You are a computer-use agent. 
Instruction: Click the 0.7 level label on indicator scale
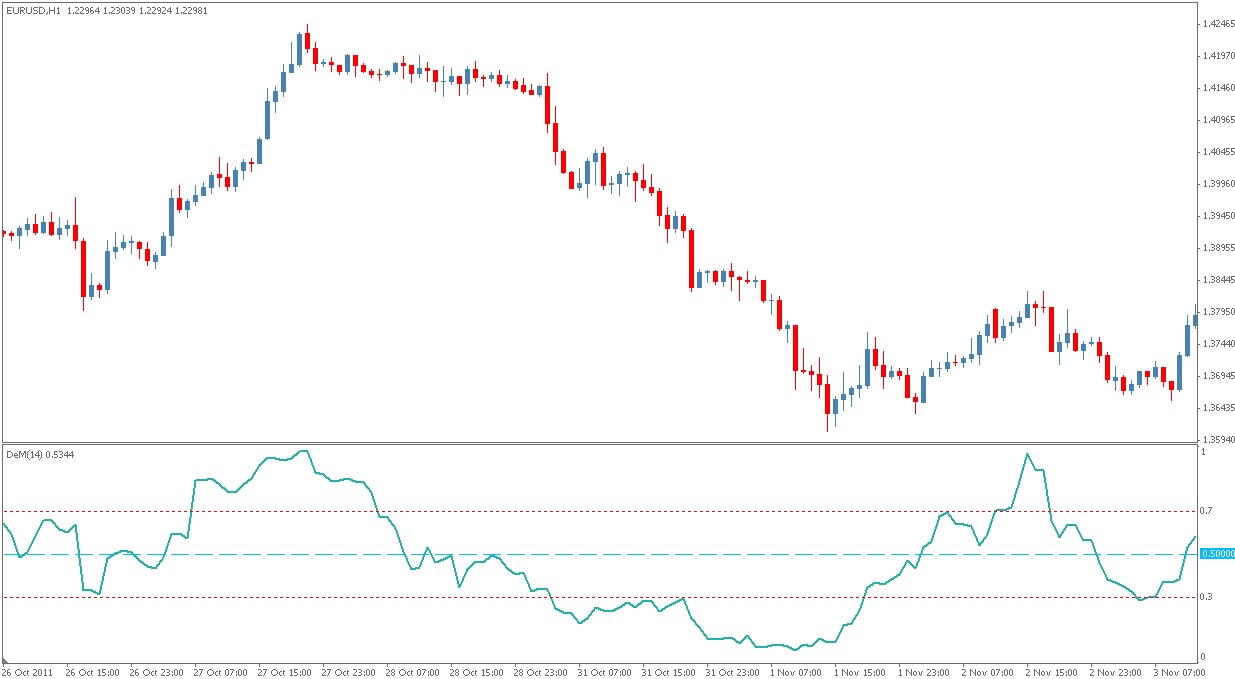pyautogui.click(x=1206, y=511)
